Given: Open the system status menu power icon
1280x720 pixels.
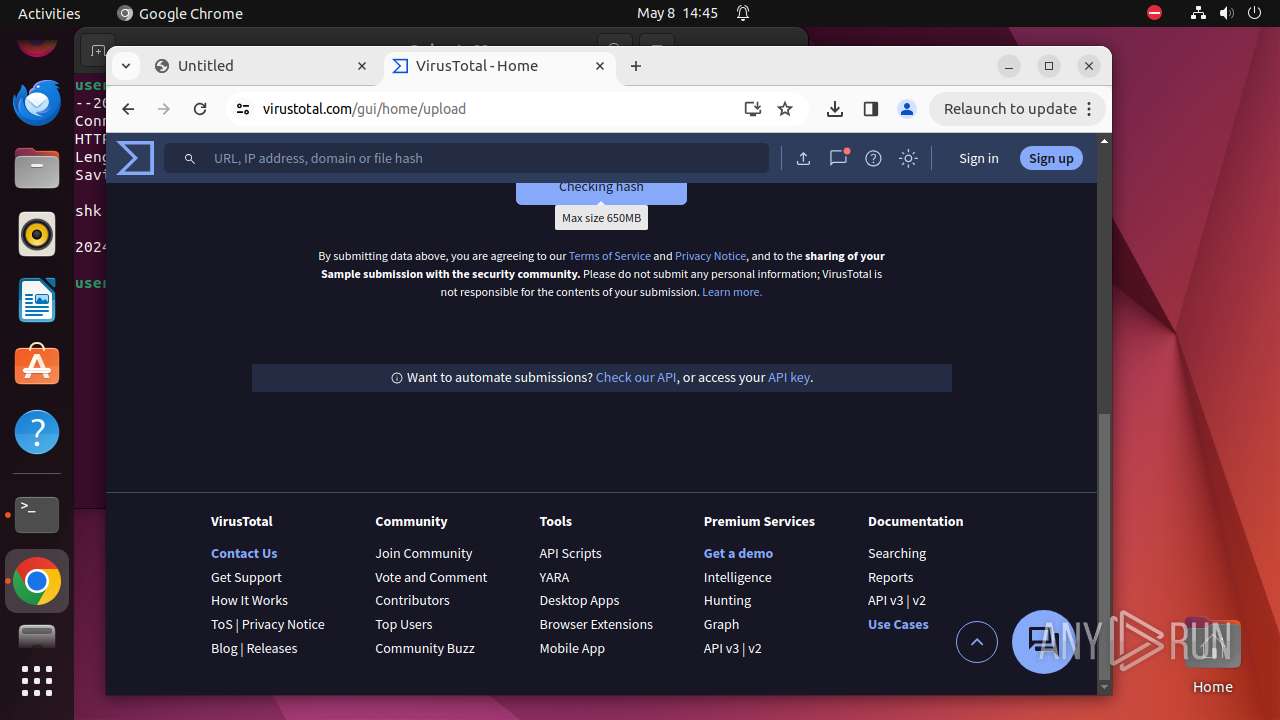Looking at the screenshot, I should click(x=1253, y=13).
